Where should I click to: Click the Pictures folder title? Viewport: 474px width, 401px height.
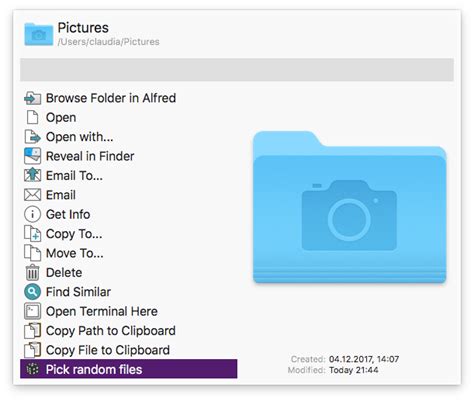click(x=83, y=28)
